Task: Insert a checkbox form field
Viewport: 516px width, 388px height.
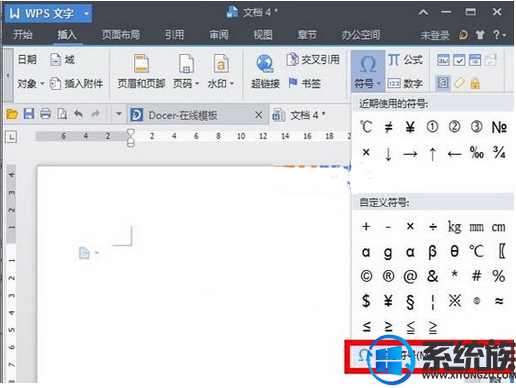Action: (x=459, y=60)
